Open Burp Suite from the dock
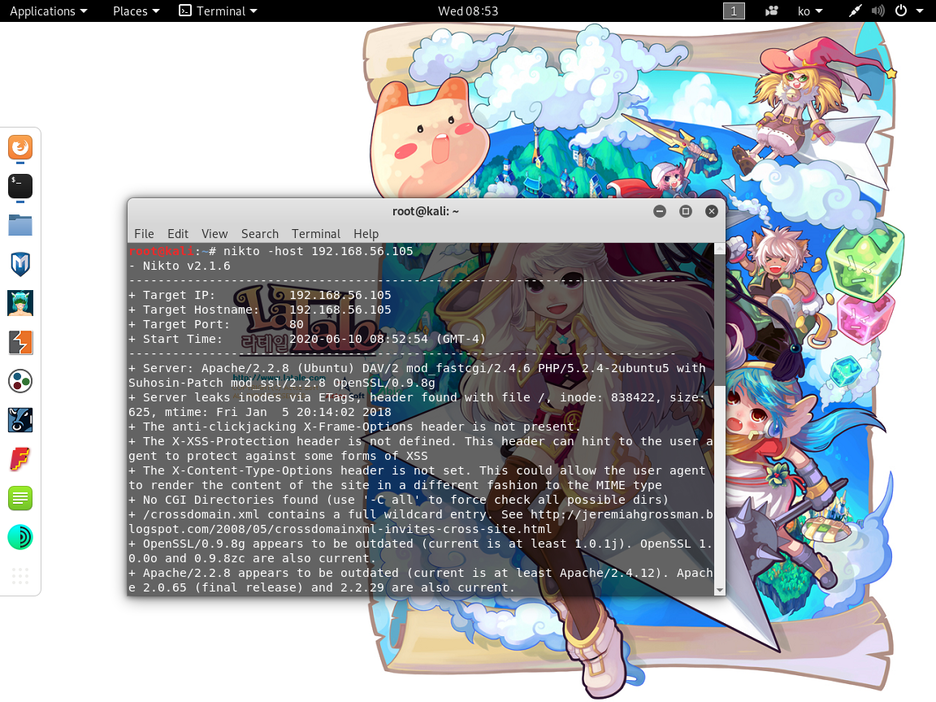 (x=20, y=343)
